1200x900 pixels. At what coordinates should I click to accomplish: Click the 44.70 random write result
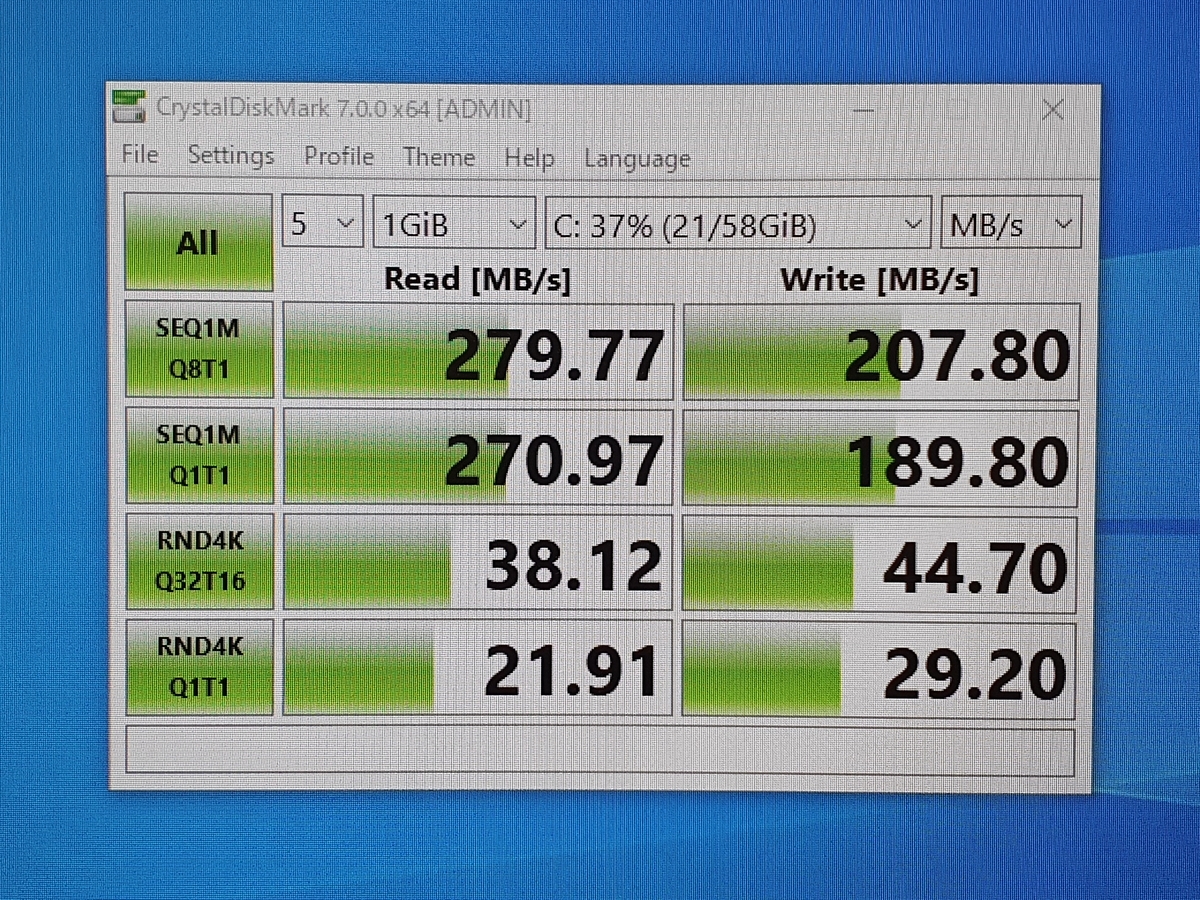(x=879, y=563)
